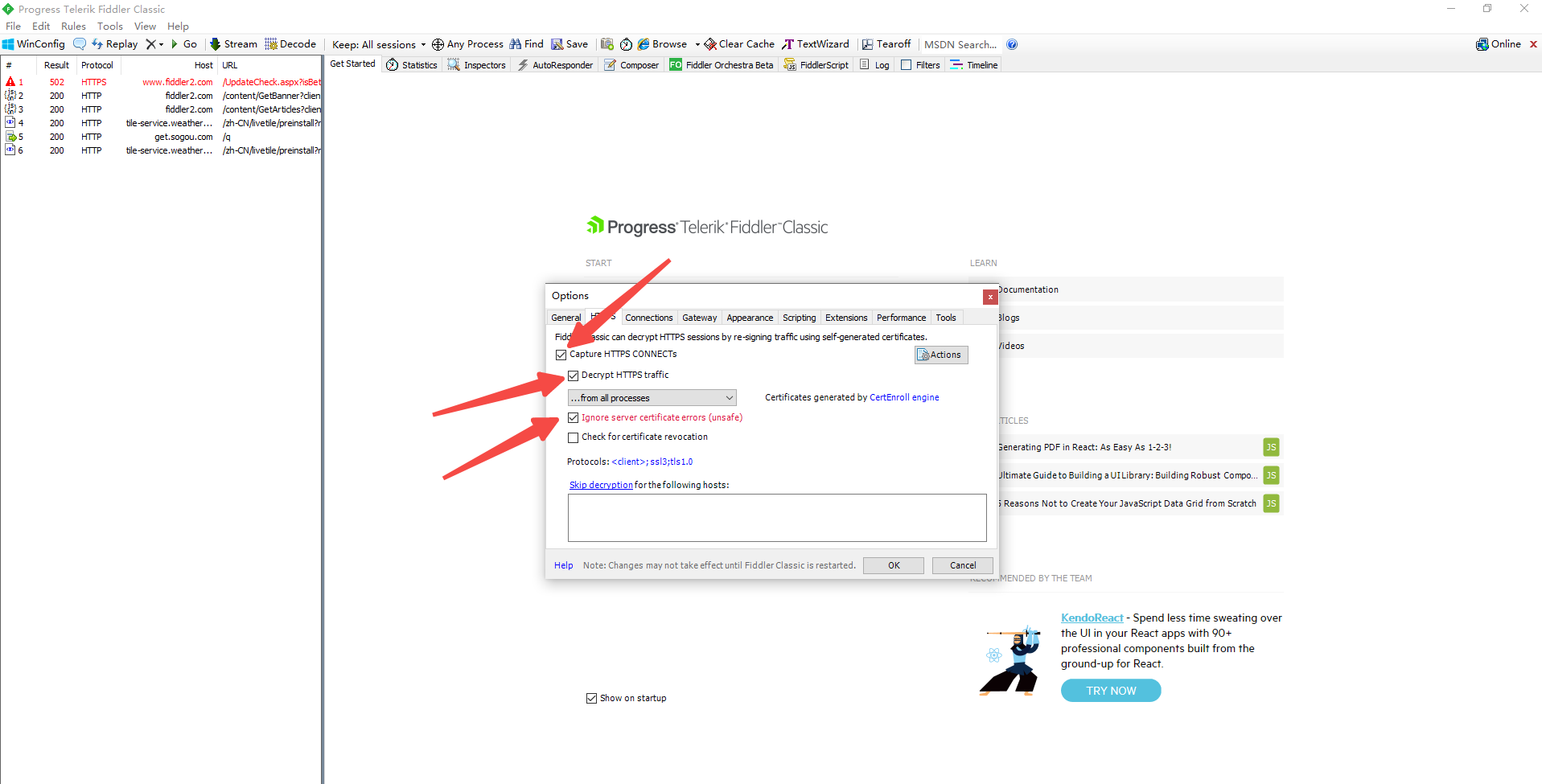The width and height of the screenshot is (1542, 784).
Task: Open Fiddler Orchestra Beta tab
Action: (x=722, y=65)
